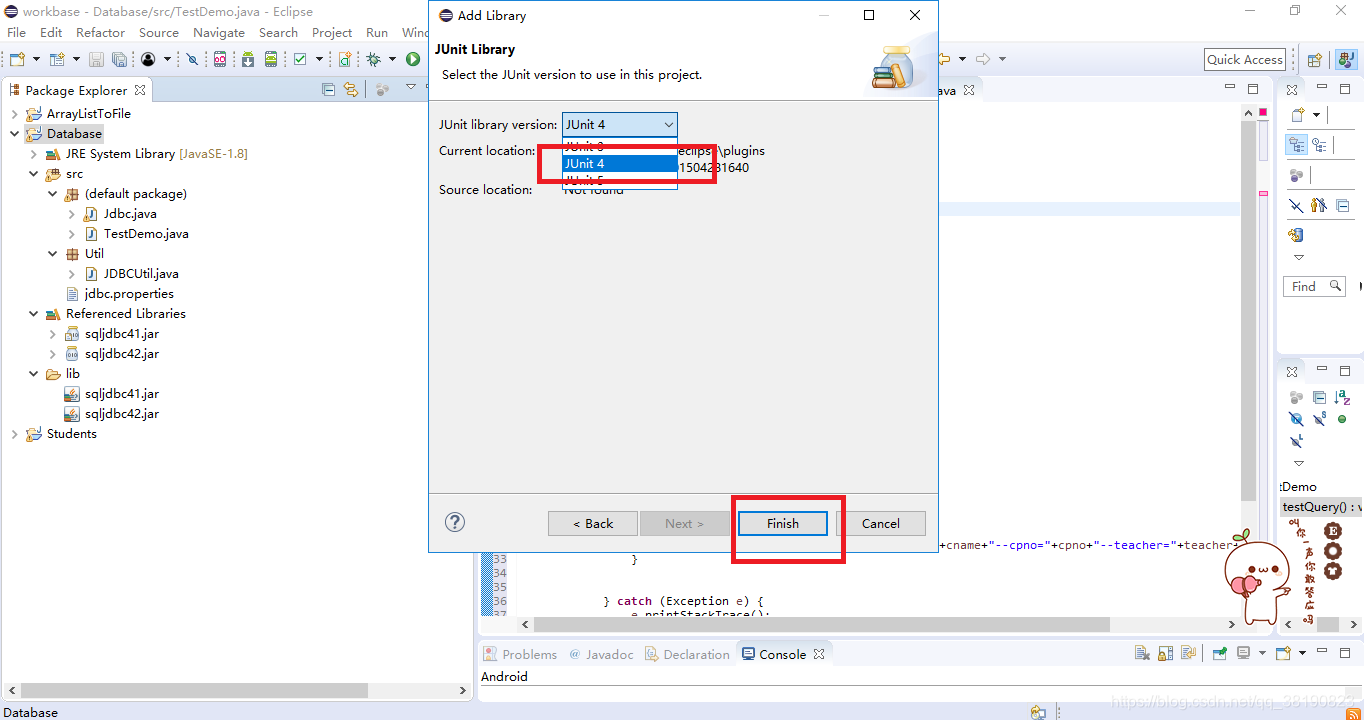Collapse the Database project node
This screenshot has height=720, width=1364.
pos(14,134)
